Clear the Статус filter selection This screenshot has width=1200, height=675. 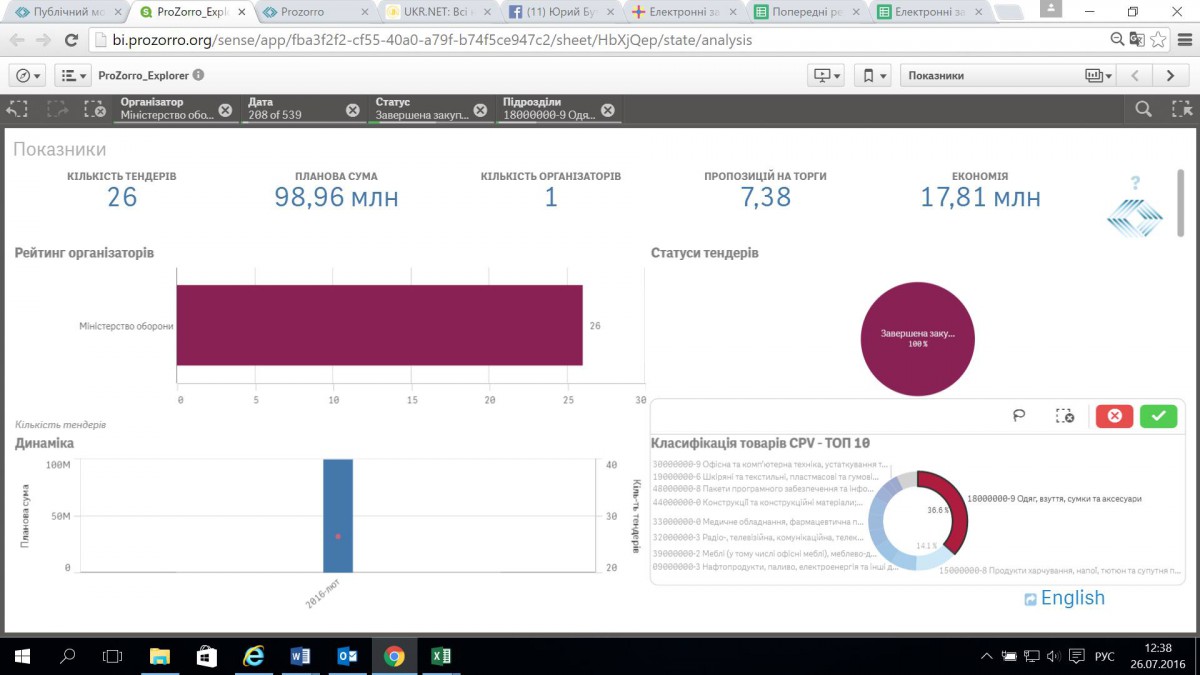coord(480,110)
